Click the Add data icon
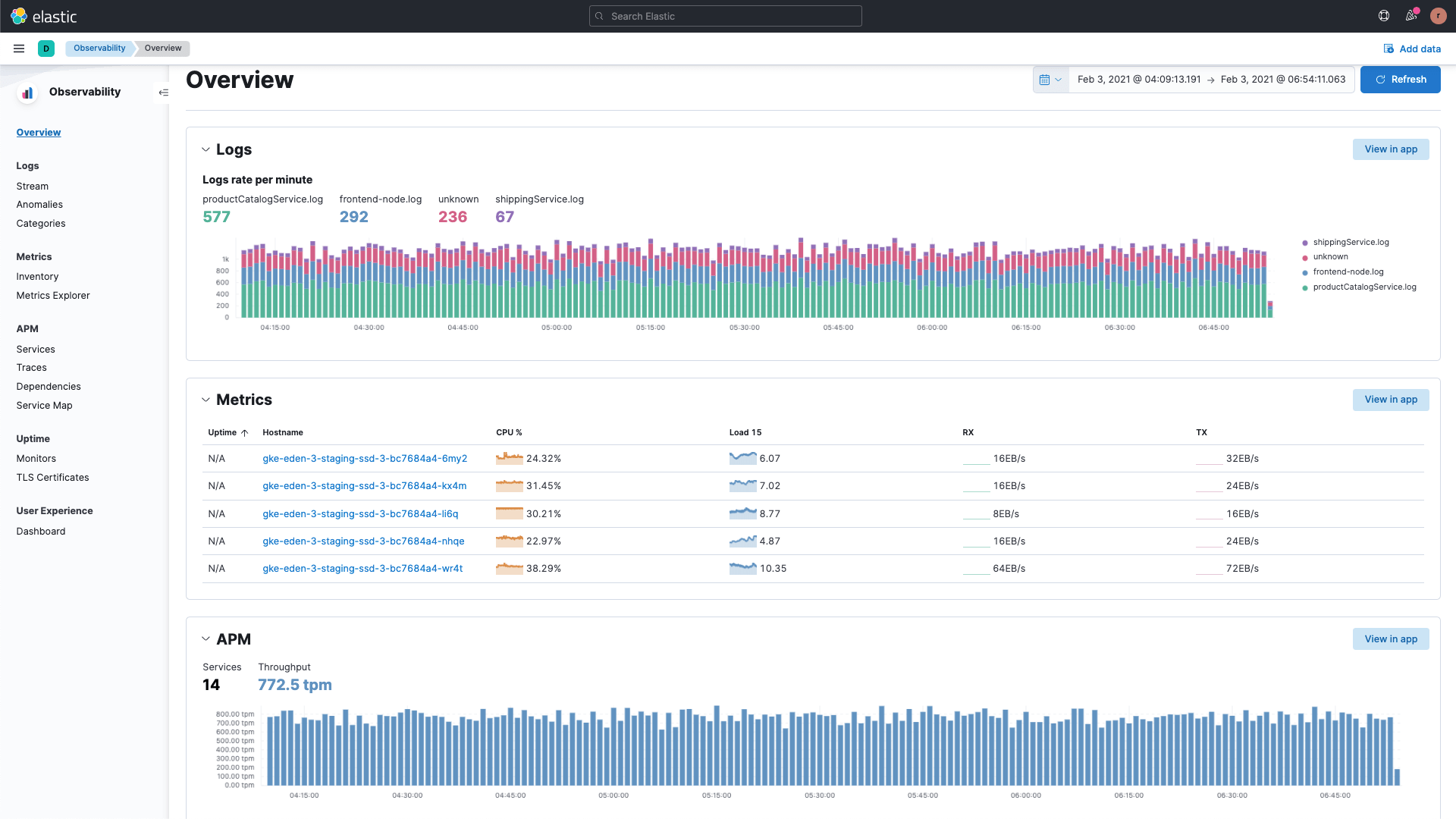This screenshot has width=1456, height=819. (x=1389, y=49)
